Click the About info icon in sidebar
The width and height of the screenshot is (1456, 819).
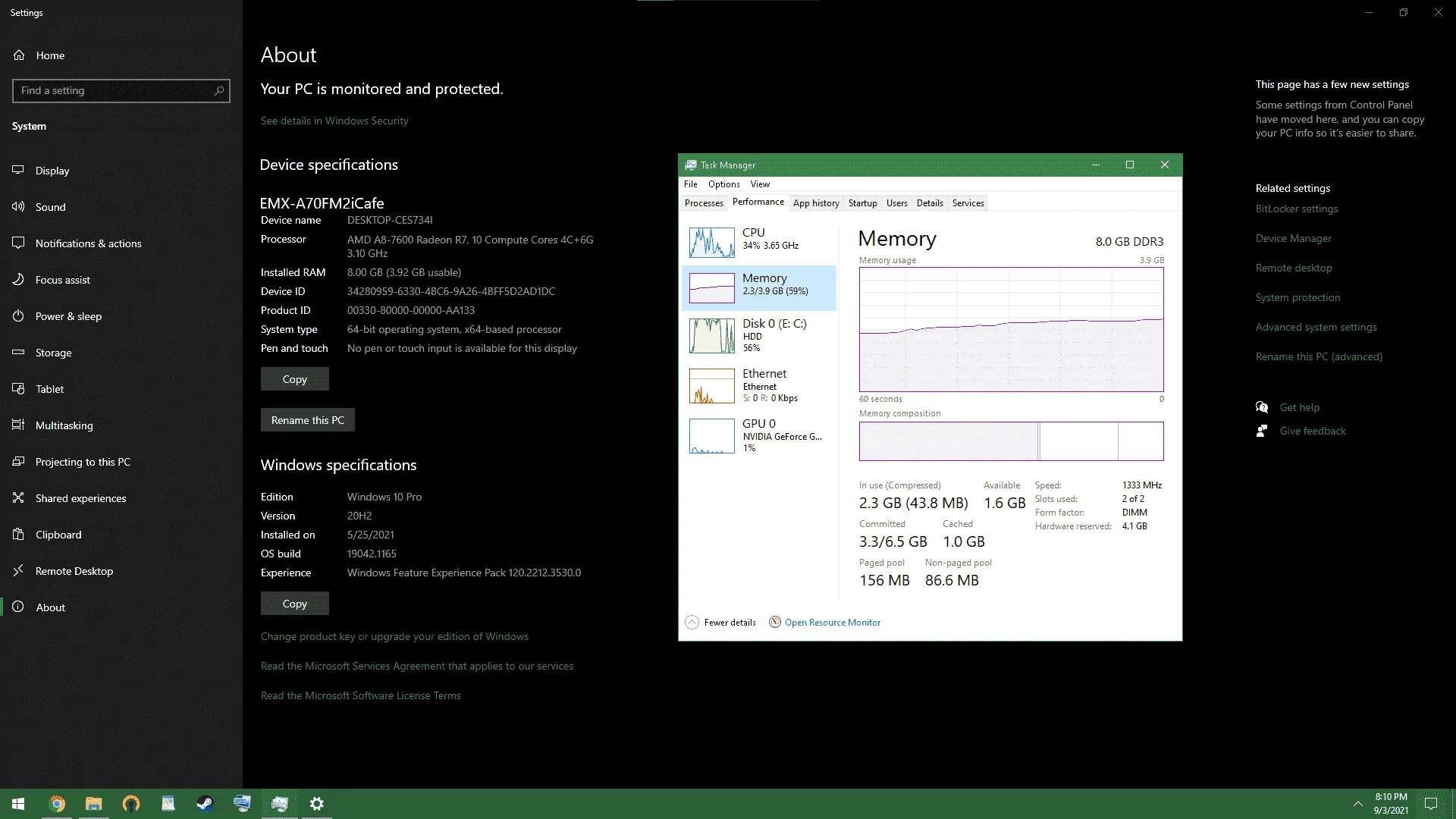coord(18,607)
